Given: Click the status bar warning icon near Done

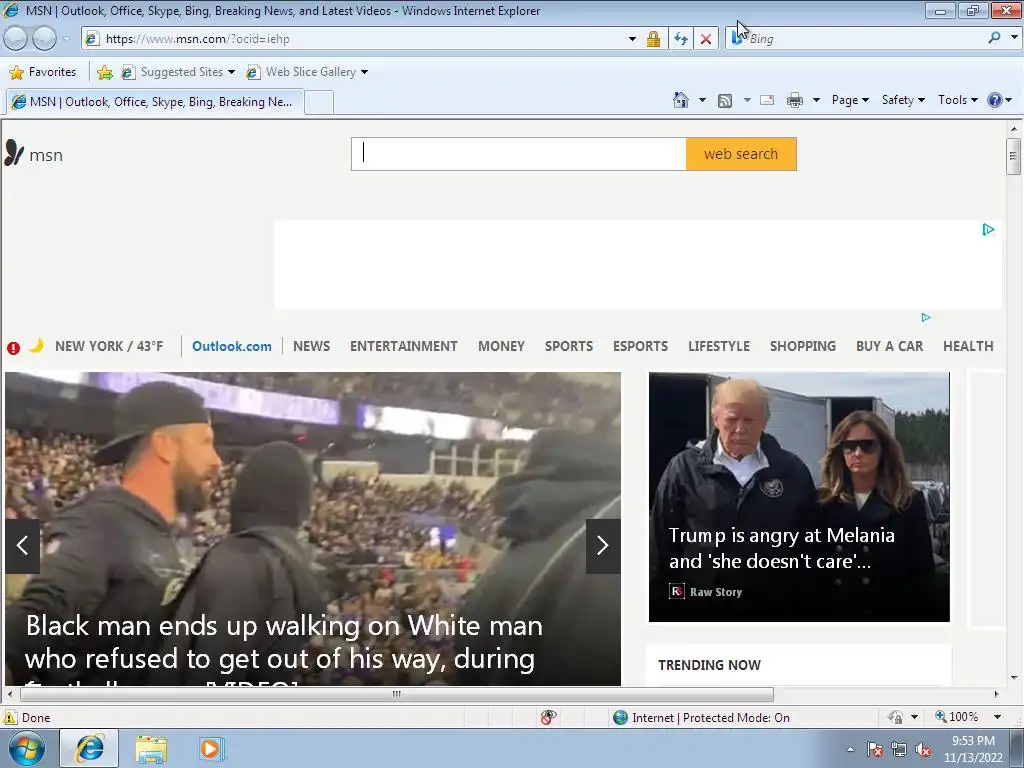Looking at the screenshot, I should pos(10,718).
